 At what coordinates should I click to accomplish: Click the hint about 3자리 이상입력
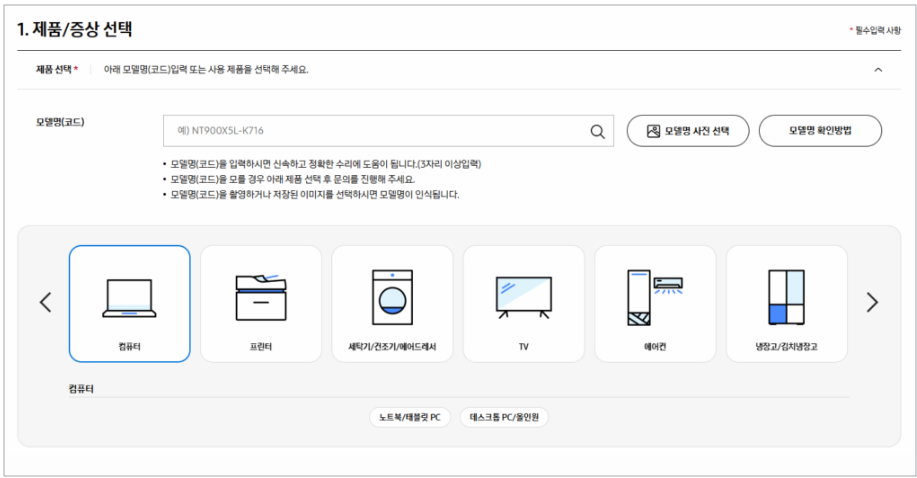[326, 164]
